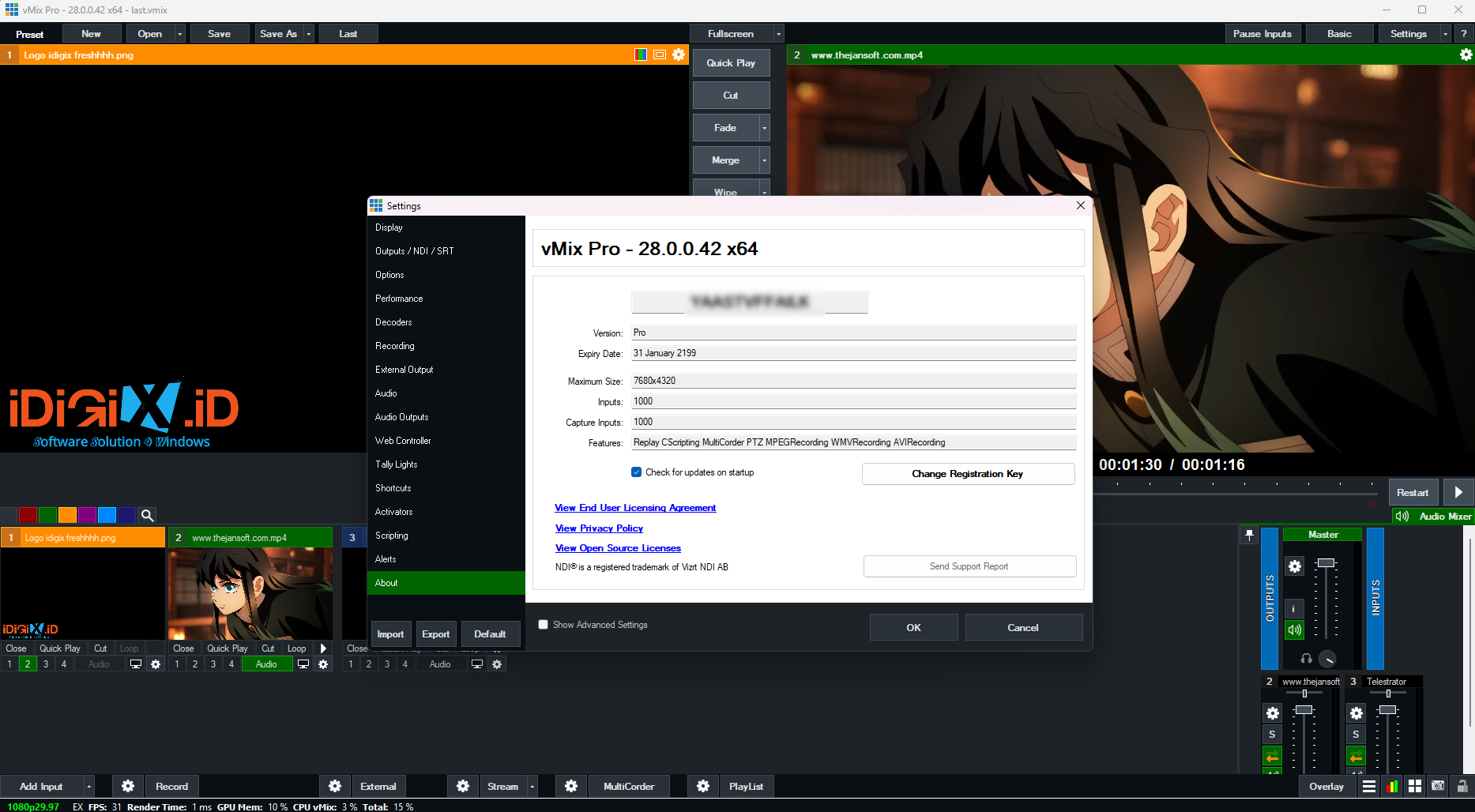
Task: Click the Master info 'i' button
Action: coord(1294,609)
